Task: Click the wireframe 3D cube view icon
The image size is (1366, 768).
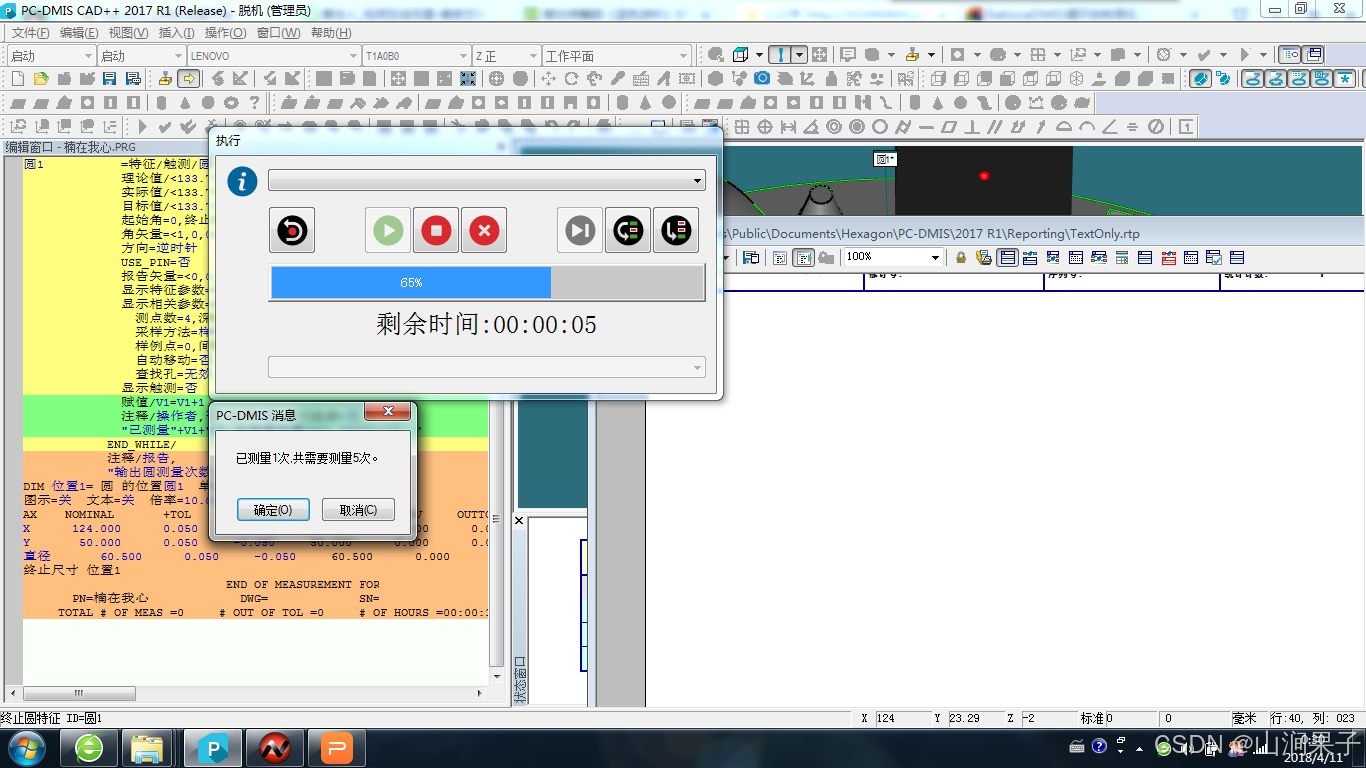Action: point(741,55)
